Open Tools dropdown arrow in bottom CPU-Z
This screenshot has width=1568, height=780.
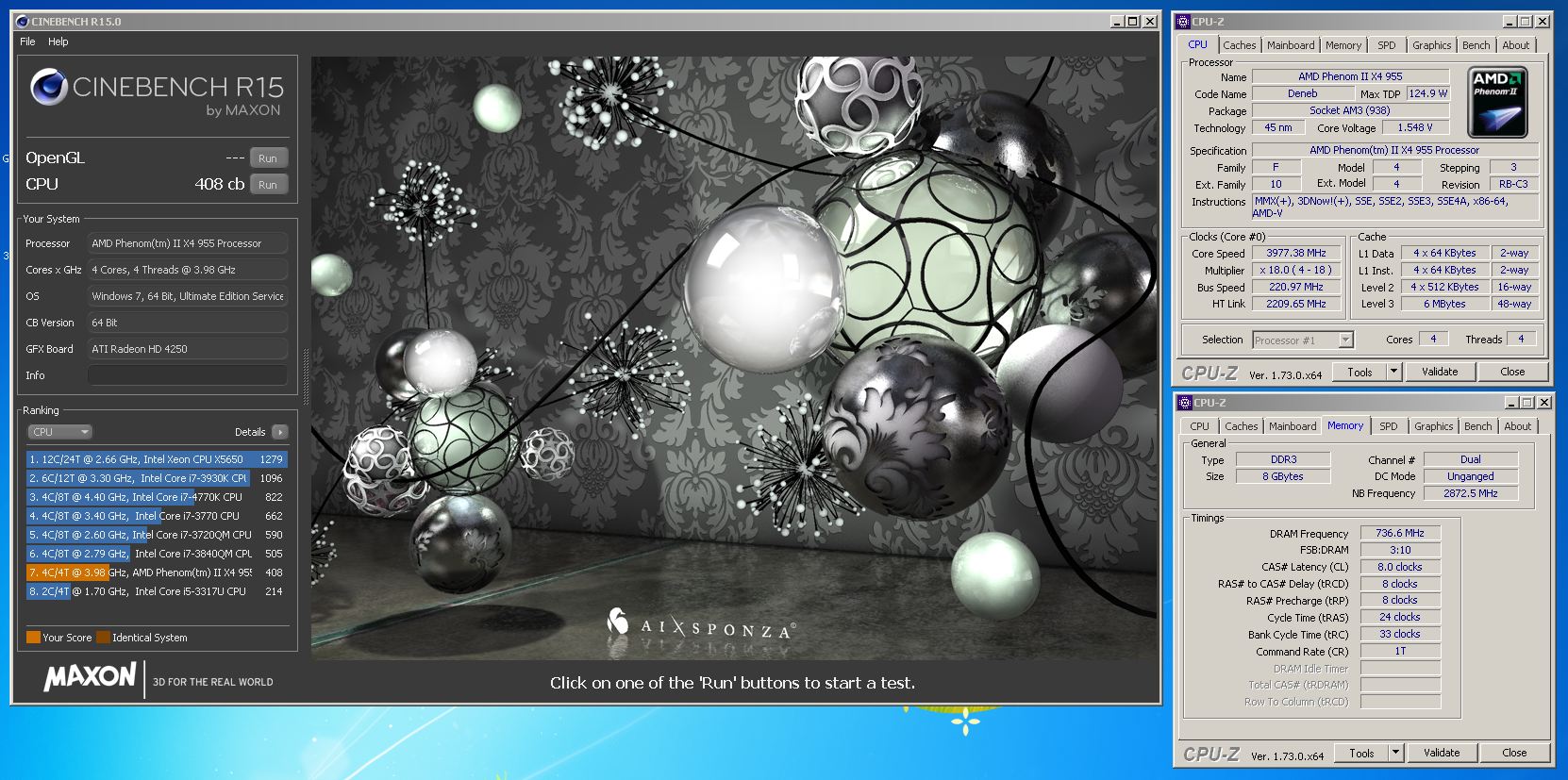pyautogui.click(x=1395, y=753)
